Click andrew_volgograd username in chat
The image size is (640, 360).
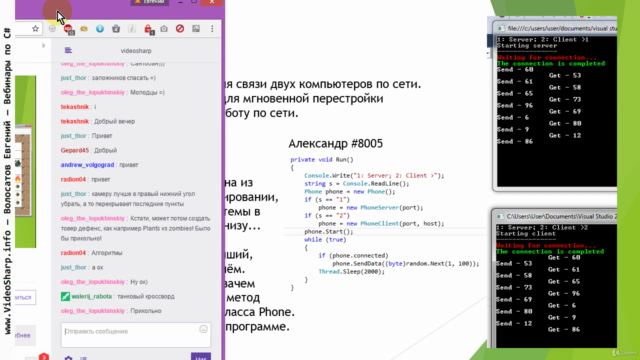[87, 165]
